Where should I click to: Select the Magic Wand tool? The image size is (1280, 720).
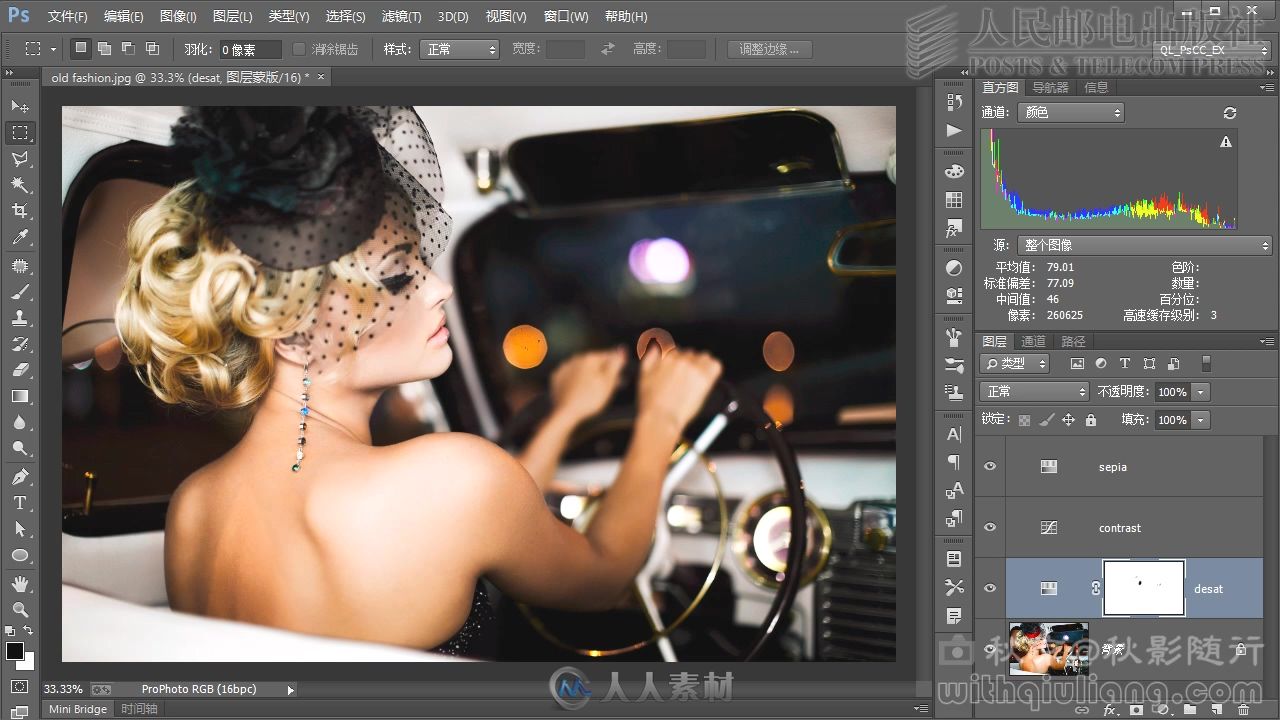[x=20, y=185]
